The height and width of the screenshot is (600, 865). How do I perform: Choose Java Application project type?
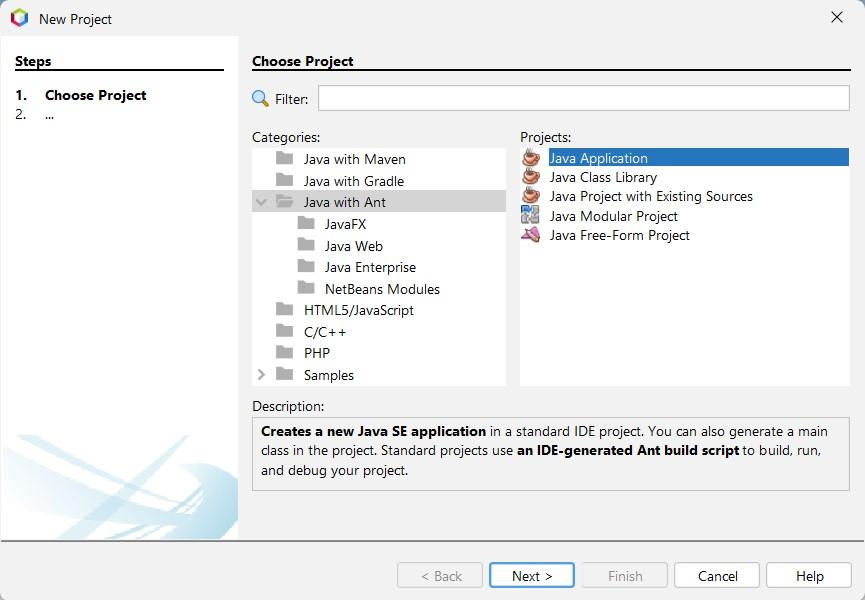coord(698,158)
